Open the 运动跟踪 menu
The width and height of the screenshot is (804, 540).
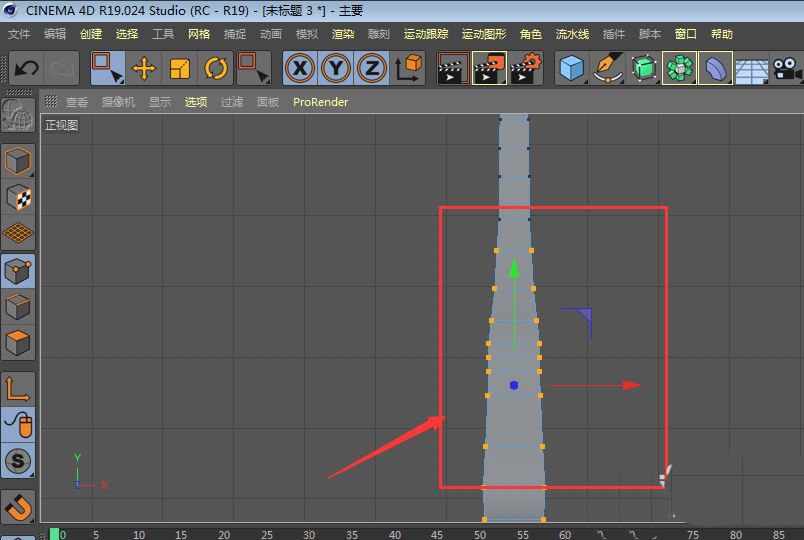426,34
